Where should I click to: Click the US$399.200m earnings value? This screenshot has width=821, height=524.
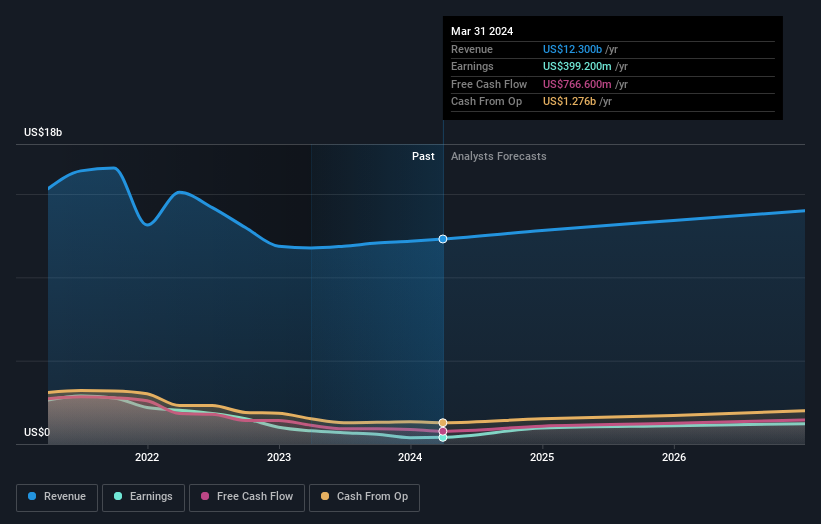577,66
